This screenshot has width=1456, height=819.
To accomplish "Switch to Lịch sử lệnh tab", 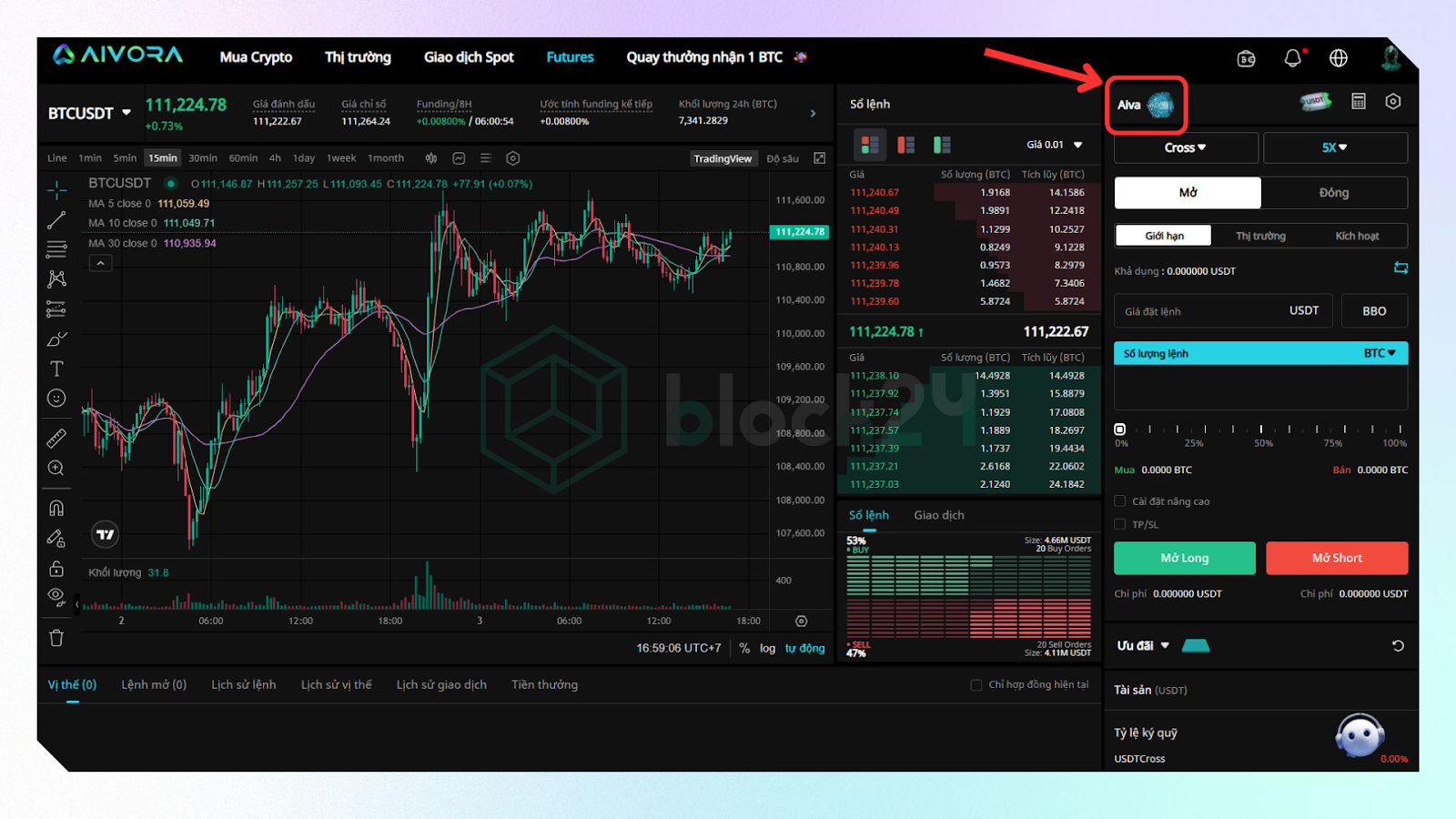I will pyautogui.click(x=243, y=684).
